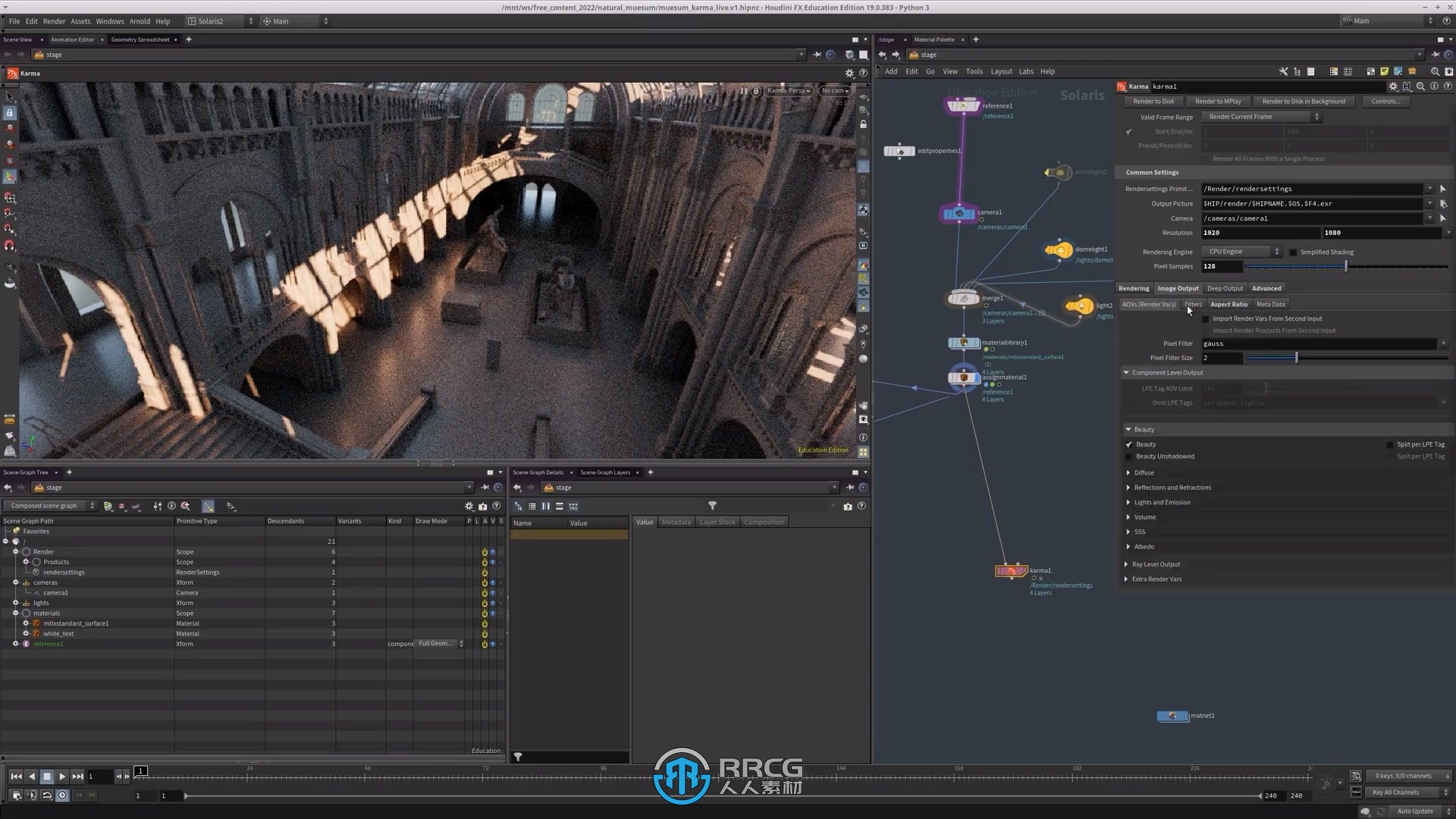Expand the Extra Render Vars section

pos(1128,579)
